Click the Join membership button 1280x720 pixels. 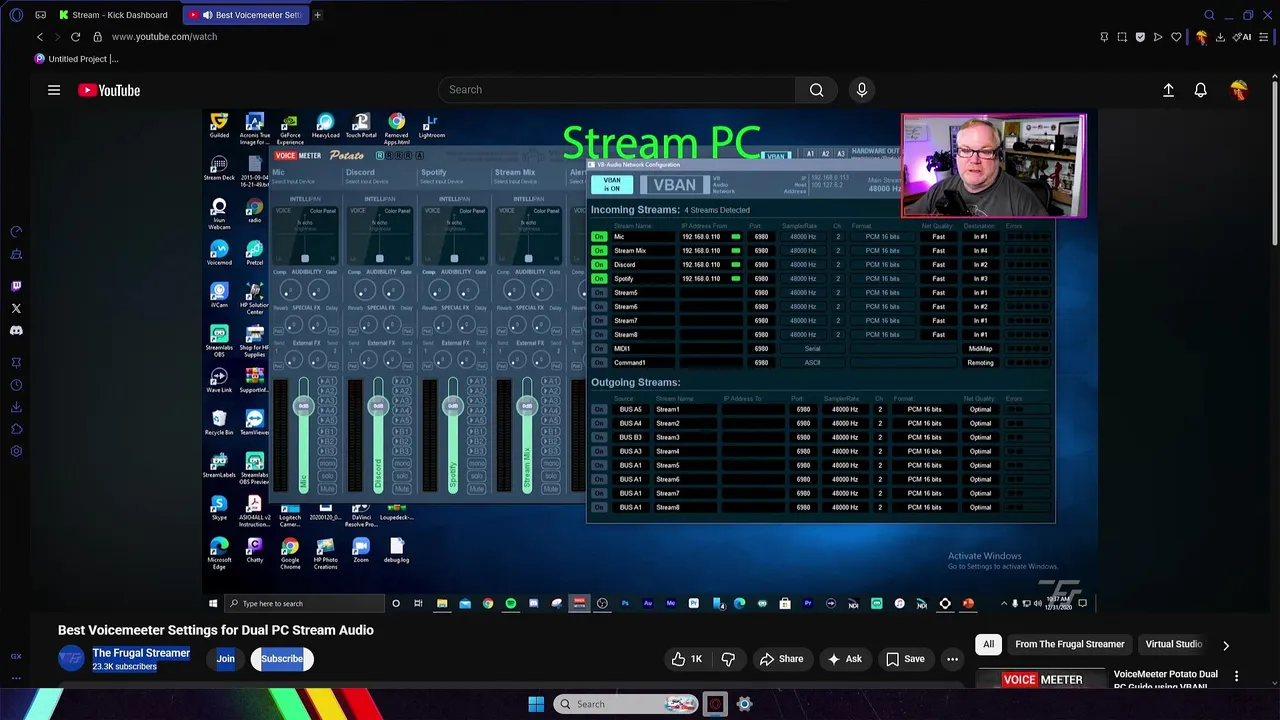click(x=226, y=659)
